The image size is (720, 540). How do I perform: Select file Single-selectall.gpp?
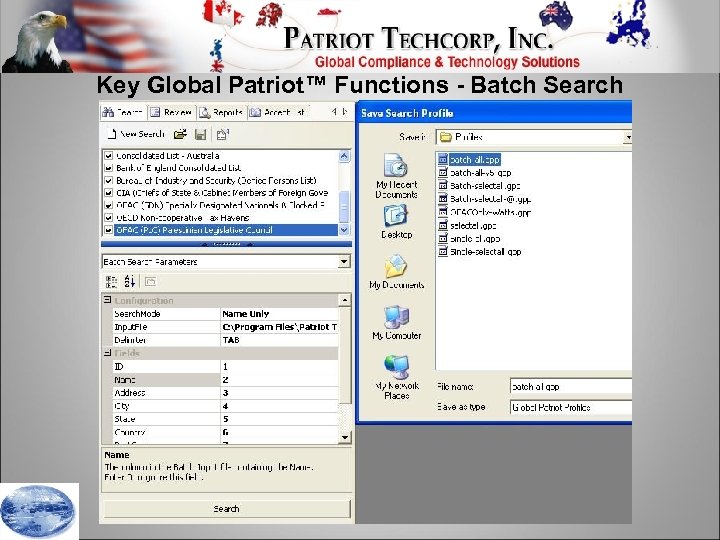click(480, 252)
